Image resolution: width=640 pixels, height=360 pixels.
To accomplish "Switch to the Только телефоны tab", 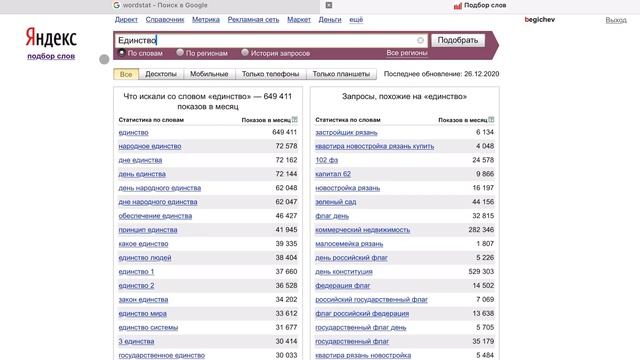I will (x=271, y=74).
